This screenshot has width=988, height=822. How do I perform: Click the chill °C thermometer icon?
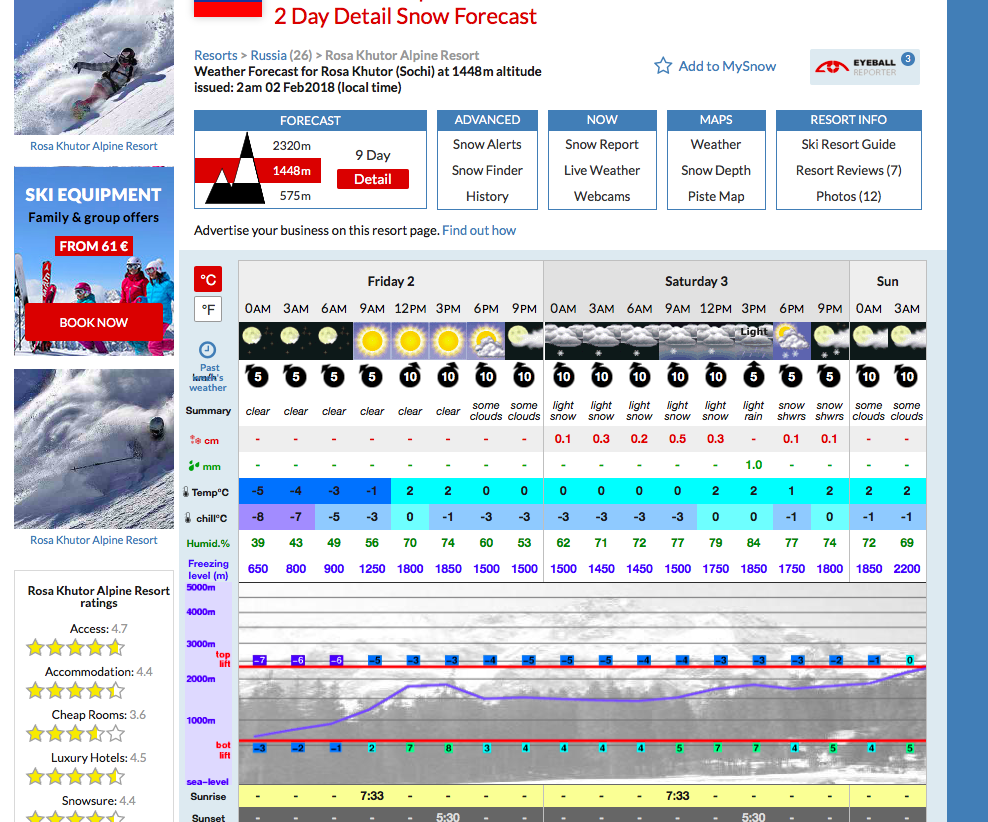pyautogui.click(x=188, y=518)
